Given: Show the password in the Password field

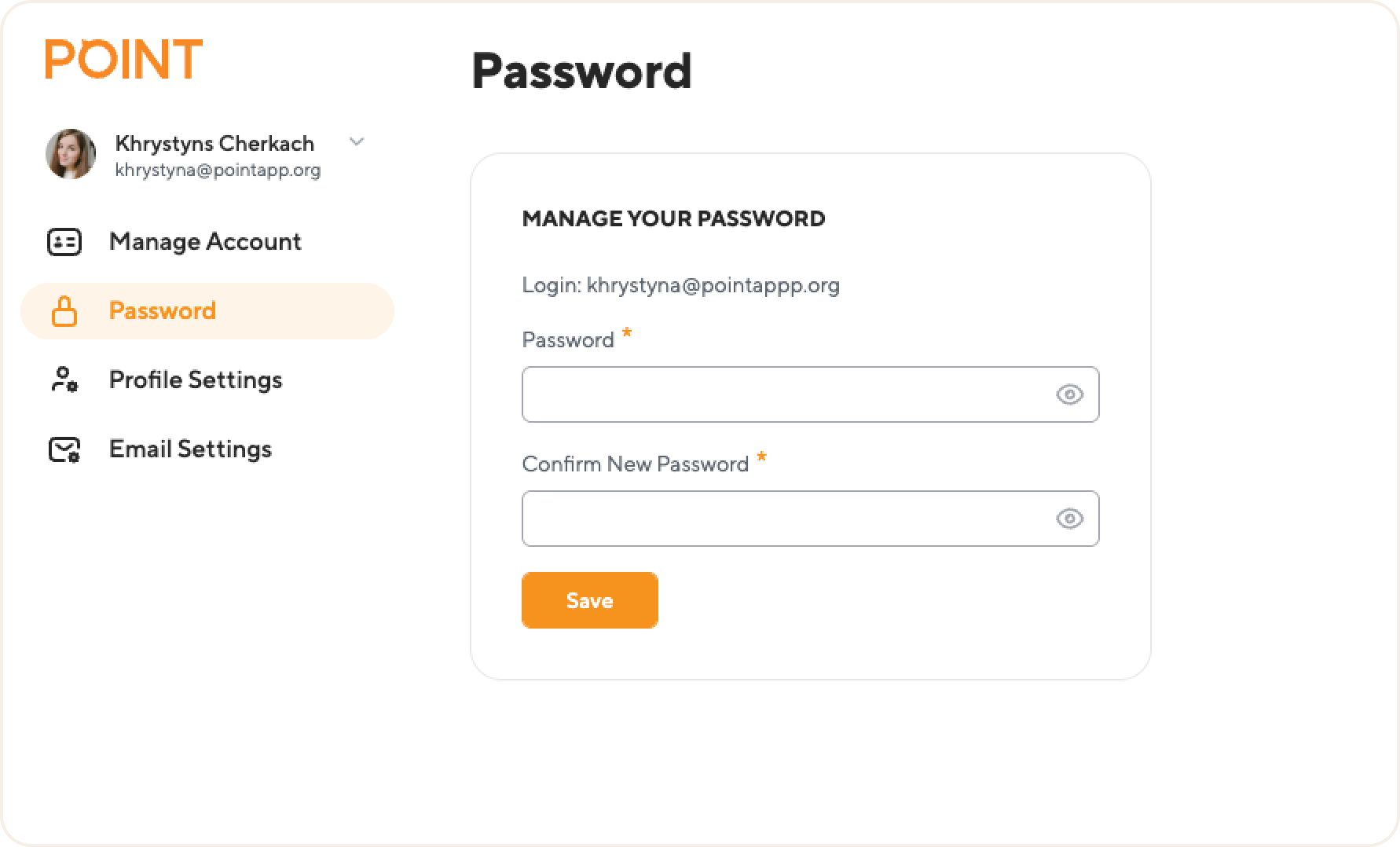Looking at the screenshot, I should point(1069,394).
